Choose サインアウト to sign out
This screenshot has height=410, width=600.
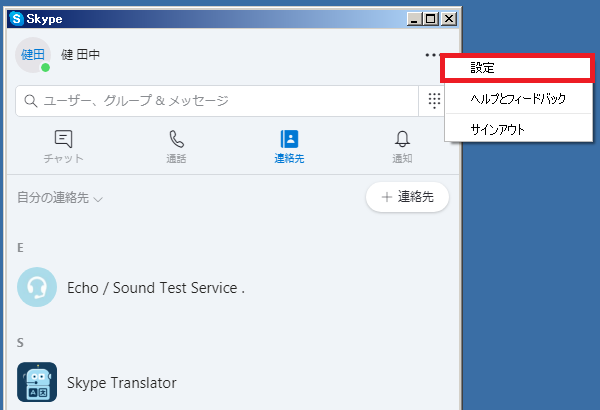tap(518, 129)
